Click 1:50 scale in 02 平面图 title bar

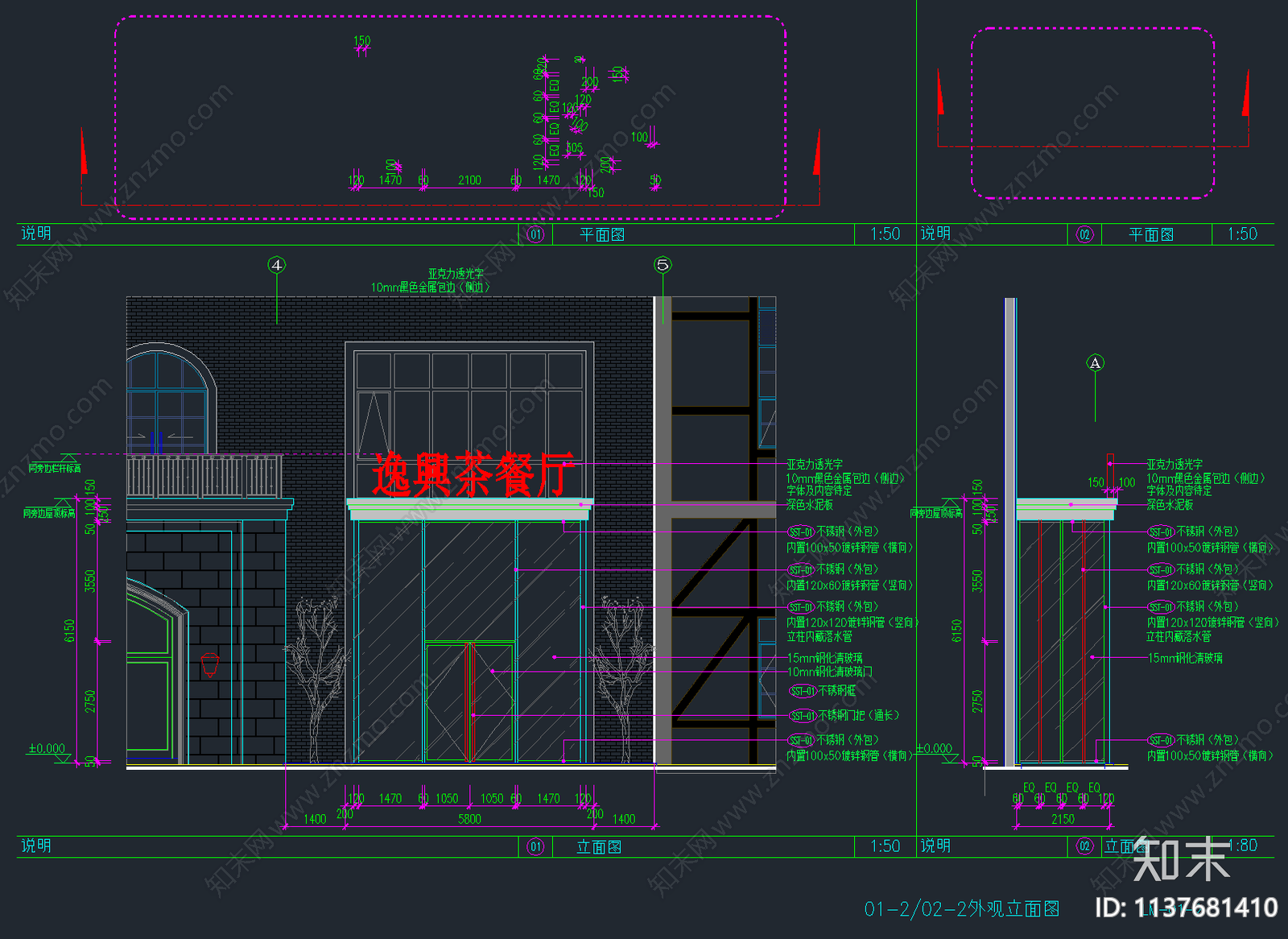[1242, 234]
